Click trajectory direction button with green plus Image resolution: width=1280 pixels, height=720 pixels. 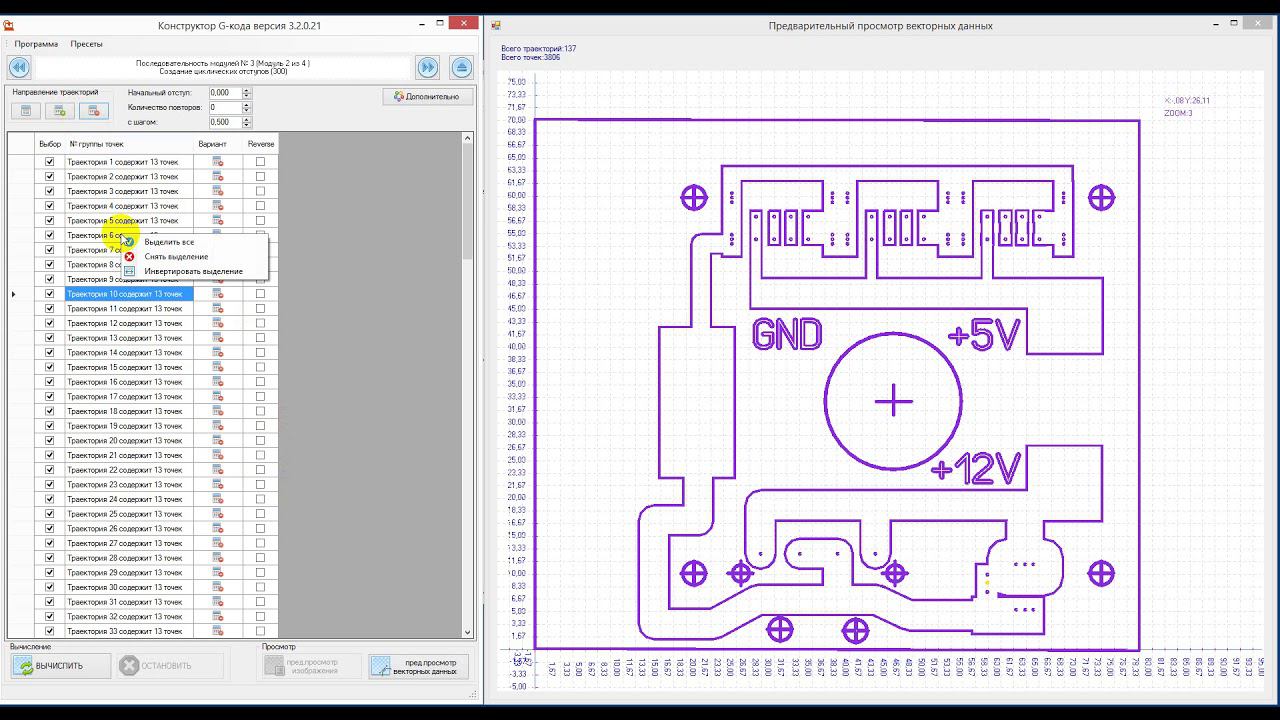pyautogui.click(x=60, y=111)
